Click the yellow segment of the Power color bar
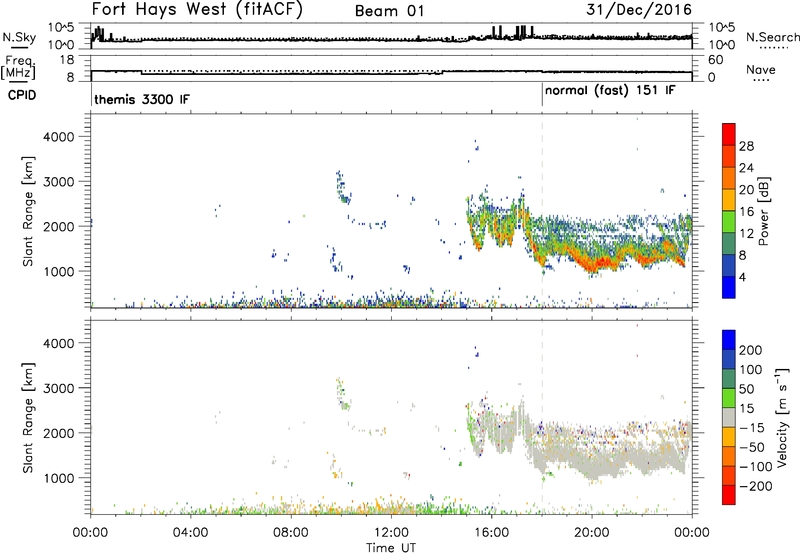Viewport: 800px width, 554px height. coord(729,200)
